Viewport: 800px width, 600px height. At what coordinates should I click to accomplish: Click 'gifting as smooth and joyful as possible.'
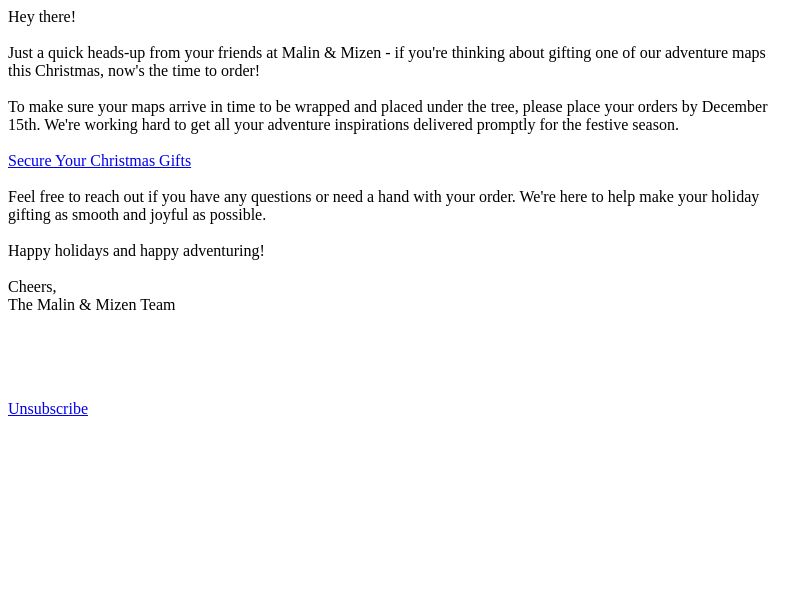(137, 215)
